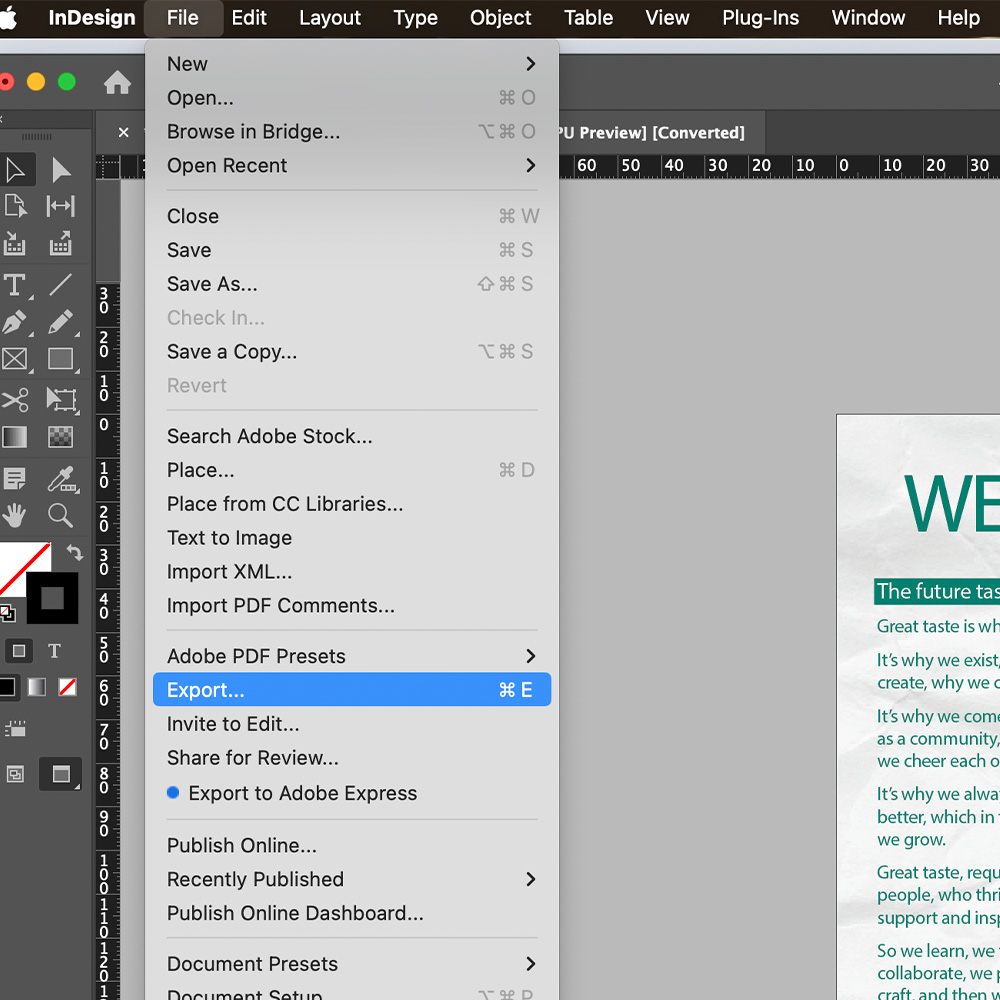Screen dimensions: 1000x1000
Task: Choose Publish Online menu item
Action: [x=352, y=846]
